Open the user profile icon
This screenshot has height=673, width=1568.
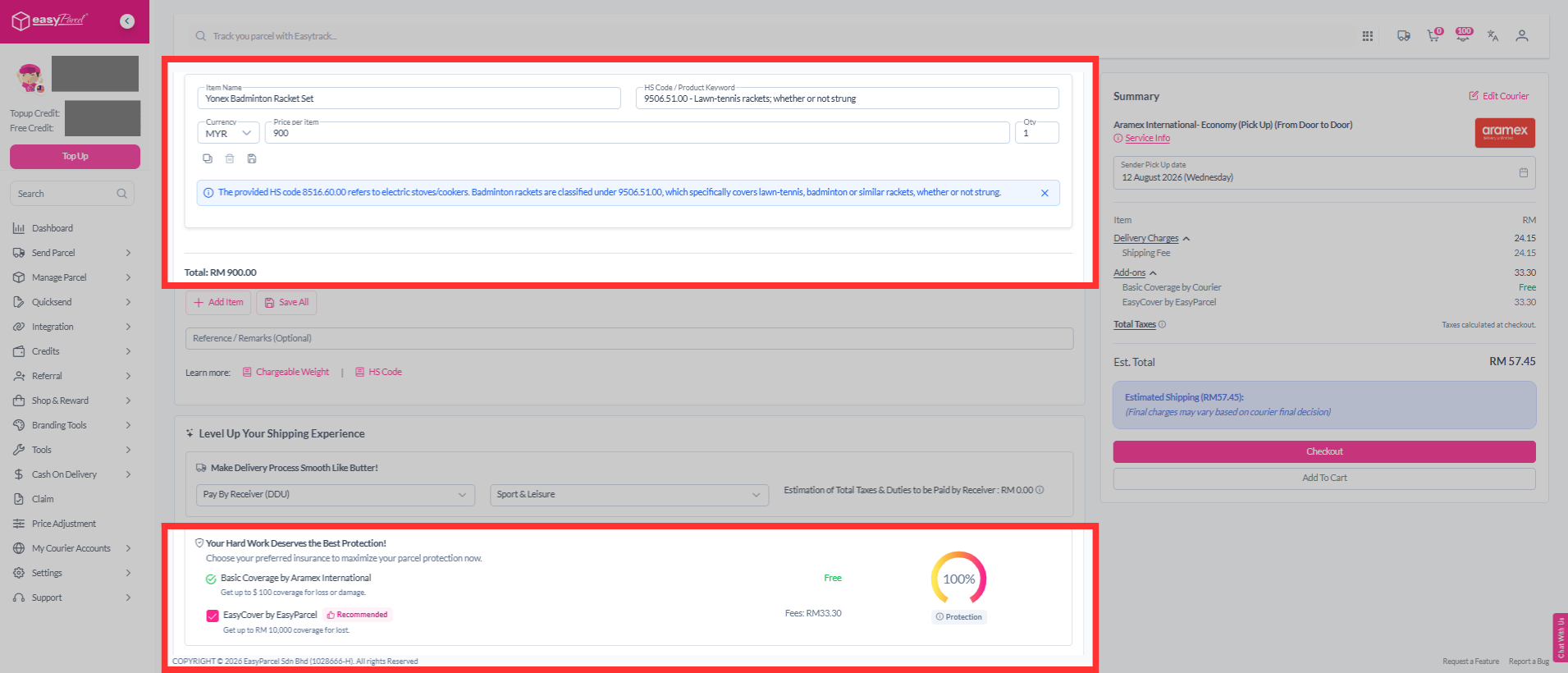point(1522,36)
